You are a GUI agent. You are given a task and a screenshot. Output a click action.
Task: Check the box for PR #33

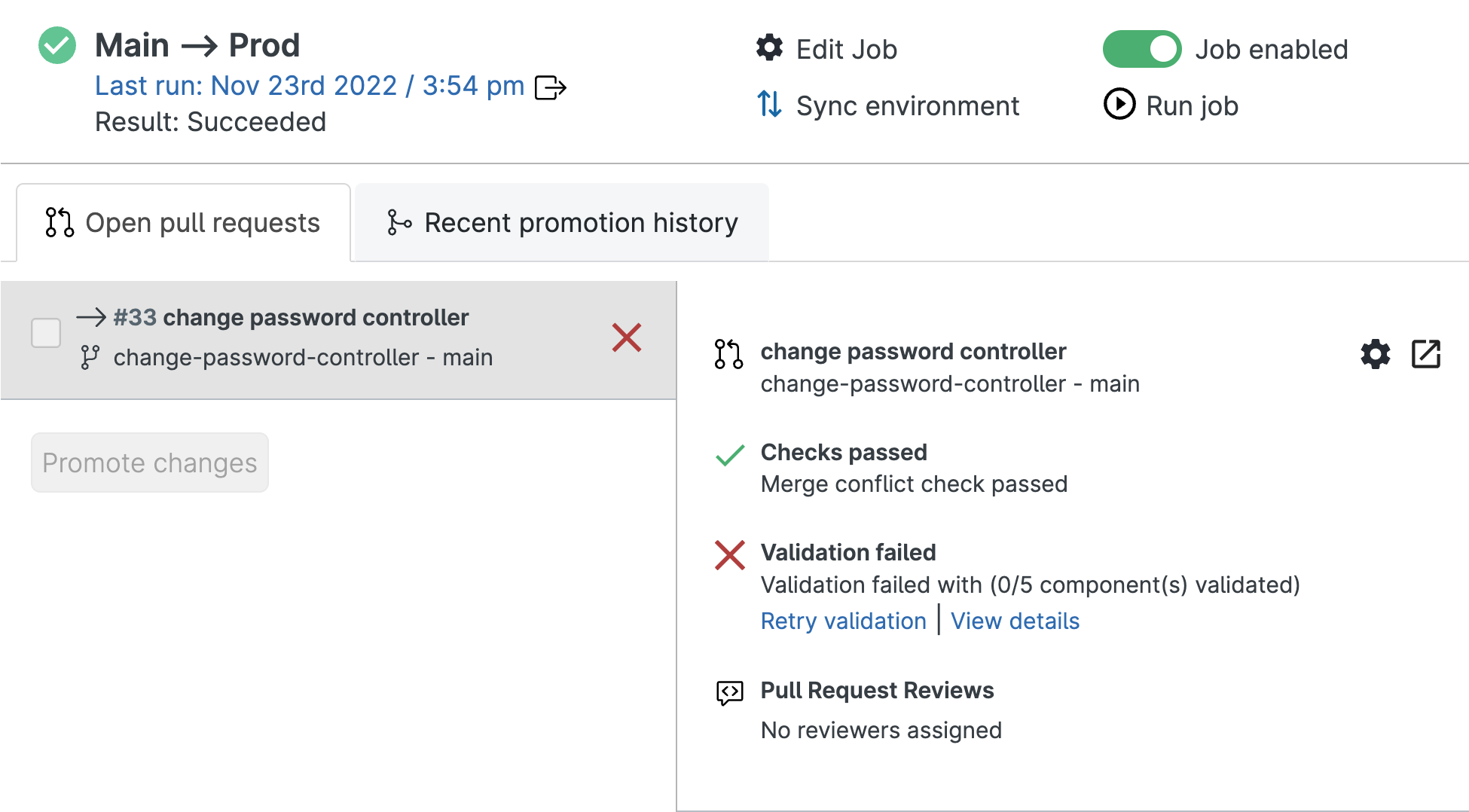coord(46,333)
